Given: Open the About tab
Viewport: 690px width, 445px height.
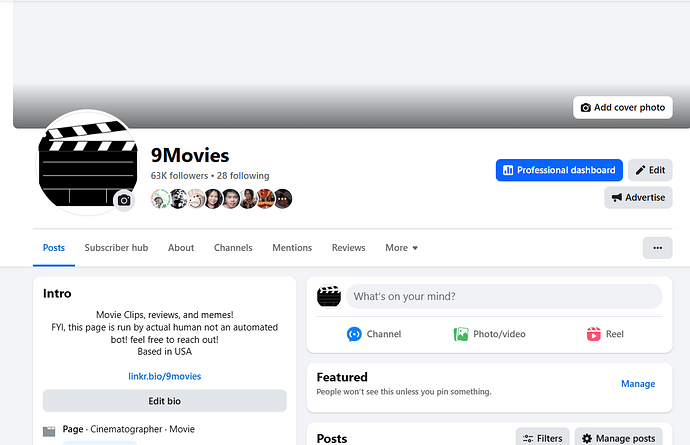Looking at the screenshot, I should [181, 248].
